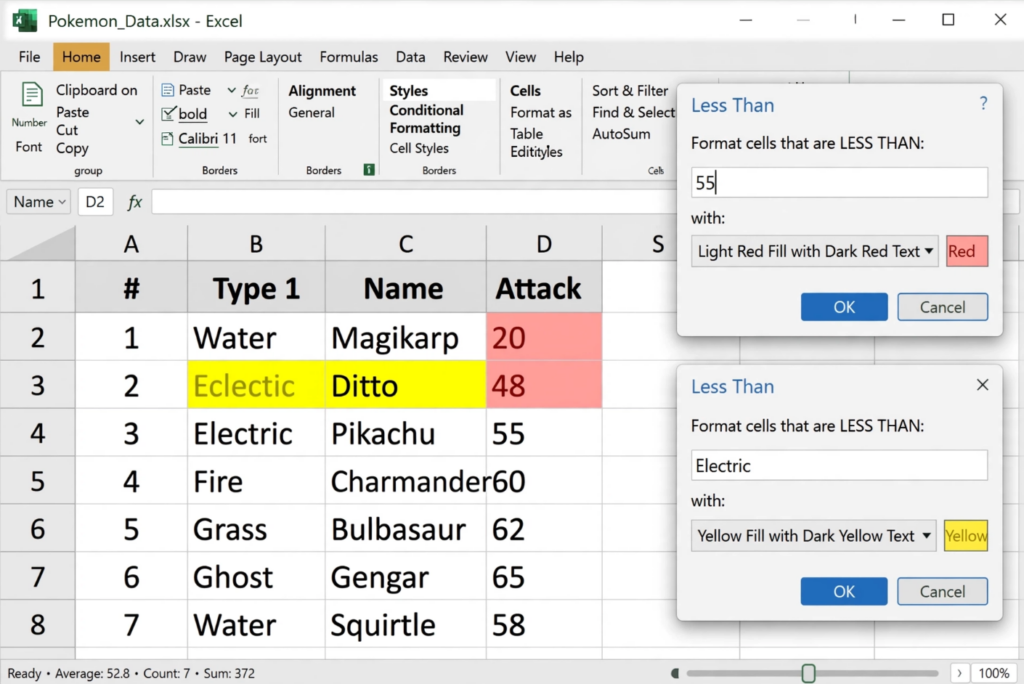The width and height of the screenshot is (1024, 684).
Task: Open Sort & Filter
Action: tap(630, 90)
